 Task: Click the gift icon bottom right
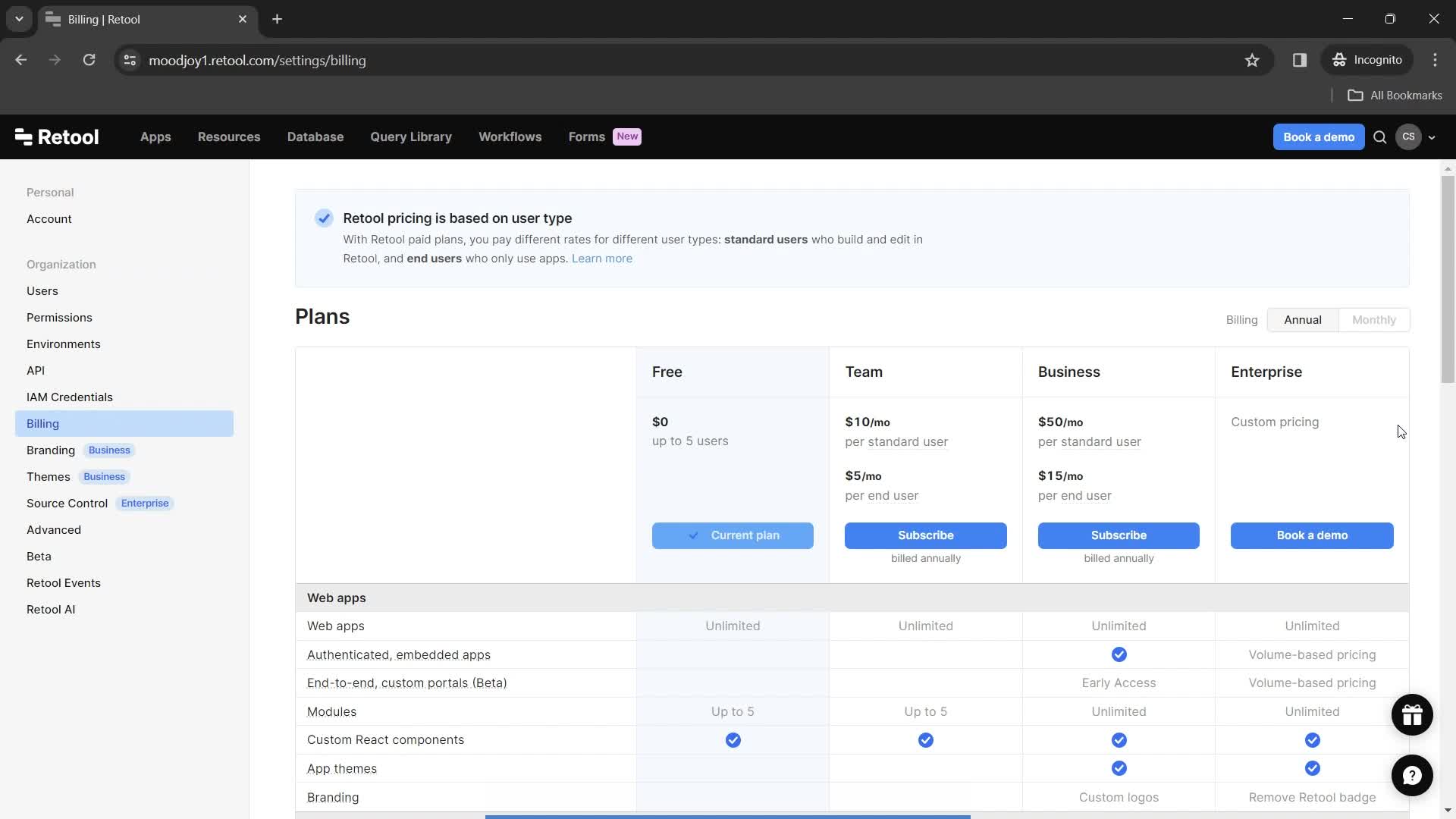click(x=1412, y=714)
